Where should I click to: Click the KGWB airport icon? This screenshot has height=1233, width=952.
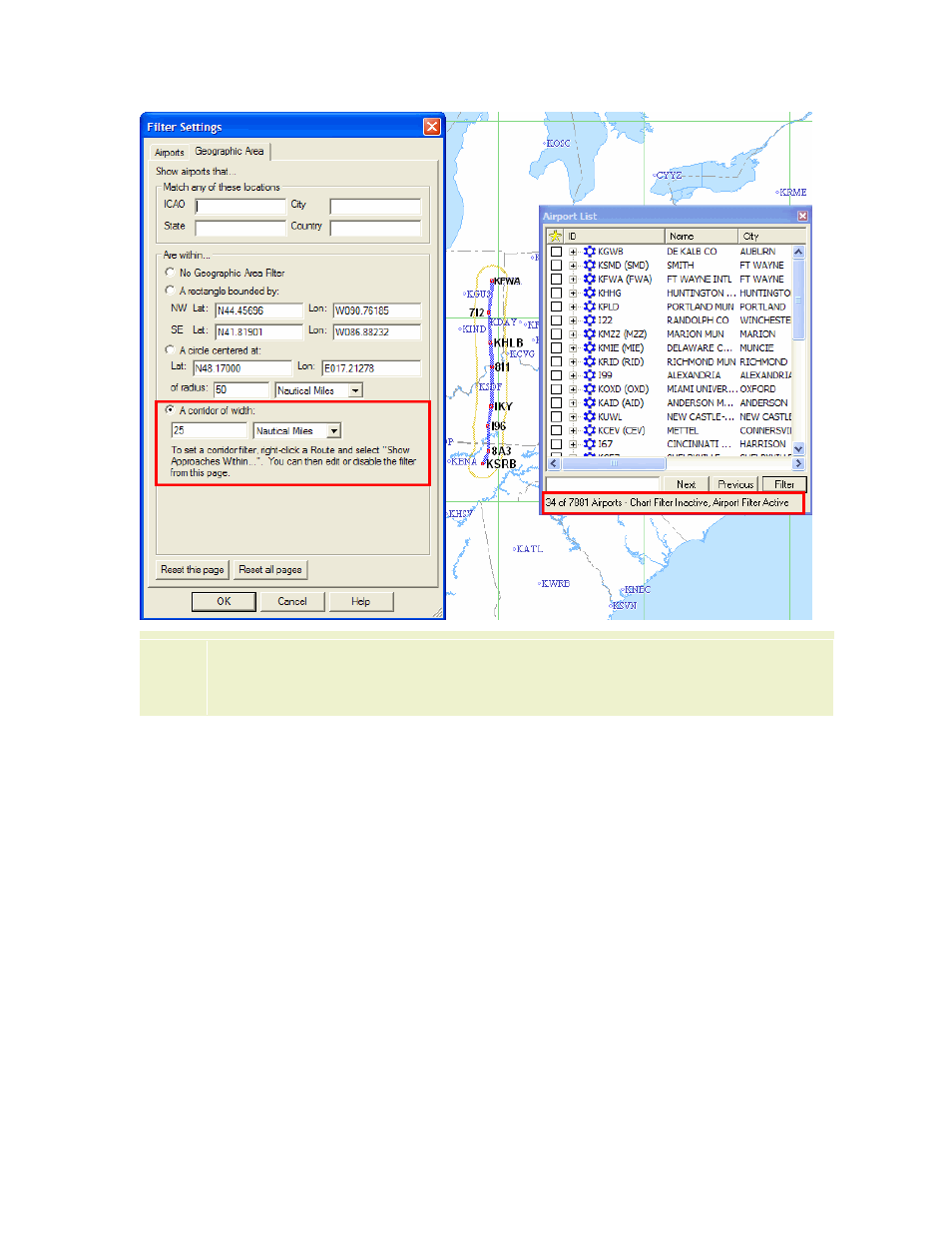click(590, 252)
